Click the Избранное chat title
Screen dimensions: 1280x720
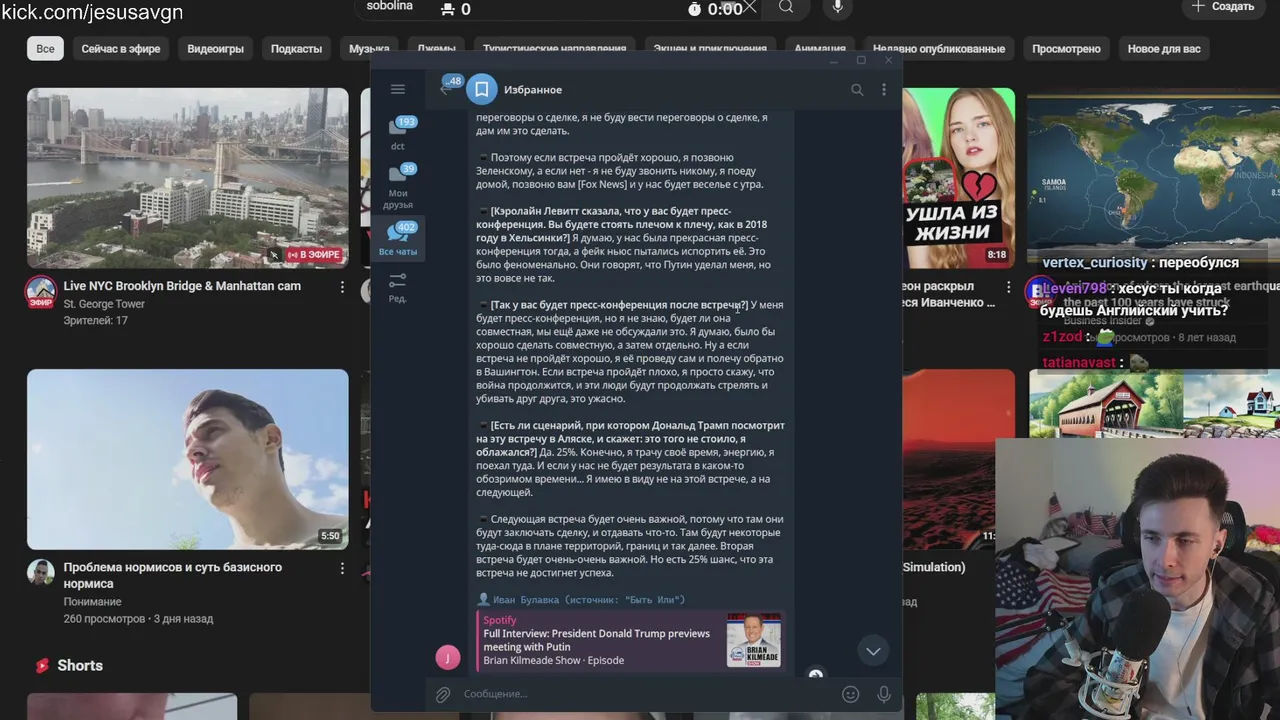[533, 90]
